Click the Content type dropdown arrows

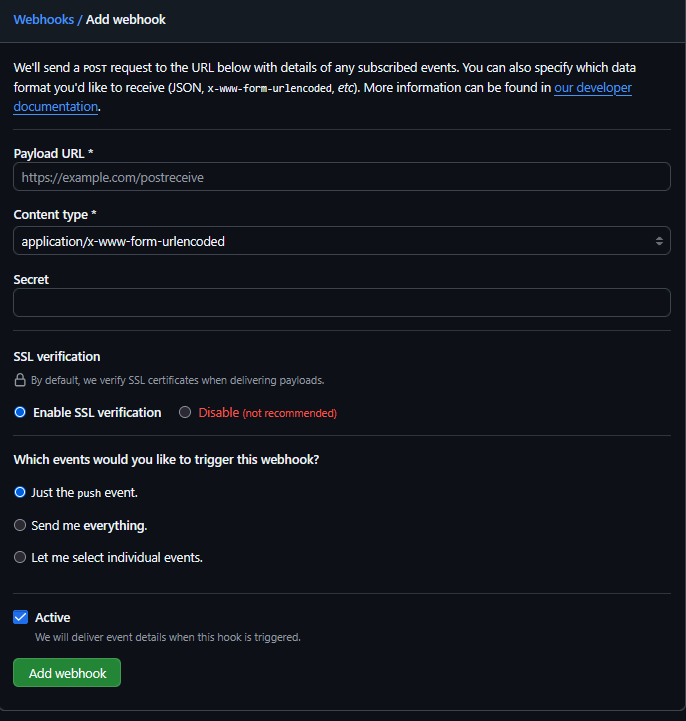[659, 241]
